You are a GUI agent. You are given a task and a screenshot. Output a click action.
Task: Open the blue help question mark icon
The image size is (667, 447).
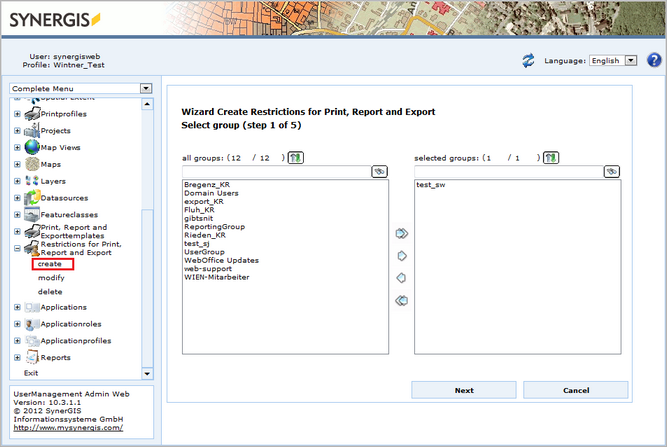tap(654, 60)
